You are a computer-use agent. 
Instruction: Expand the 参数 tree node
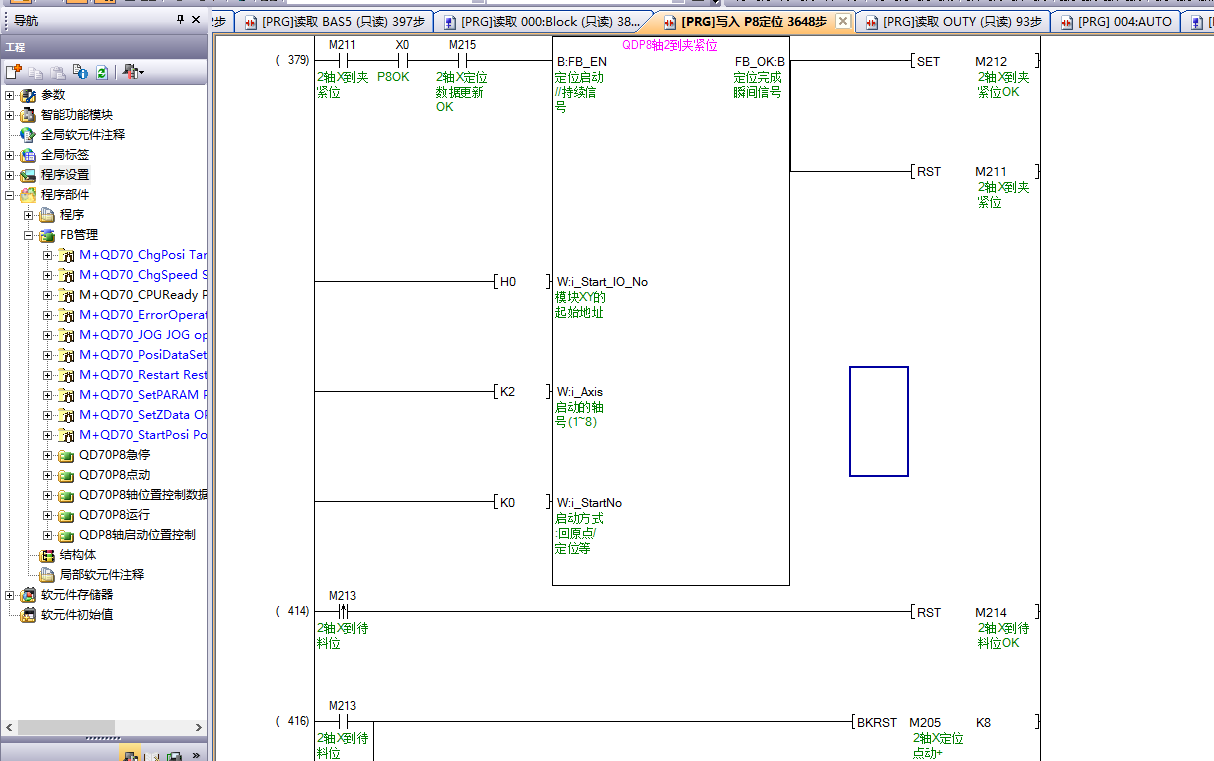pos(10,95)
